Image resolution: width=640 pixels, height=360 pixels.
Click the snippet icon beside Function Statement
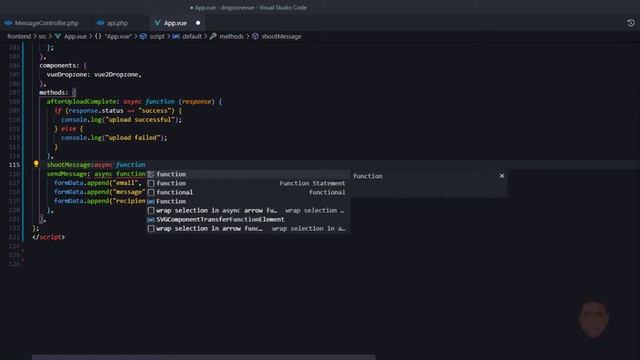tap(151, 183)
